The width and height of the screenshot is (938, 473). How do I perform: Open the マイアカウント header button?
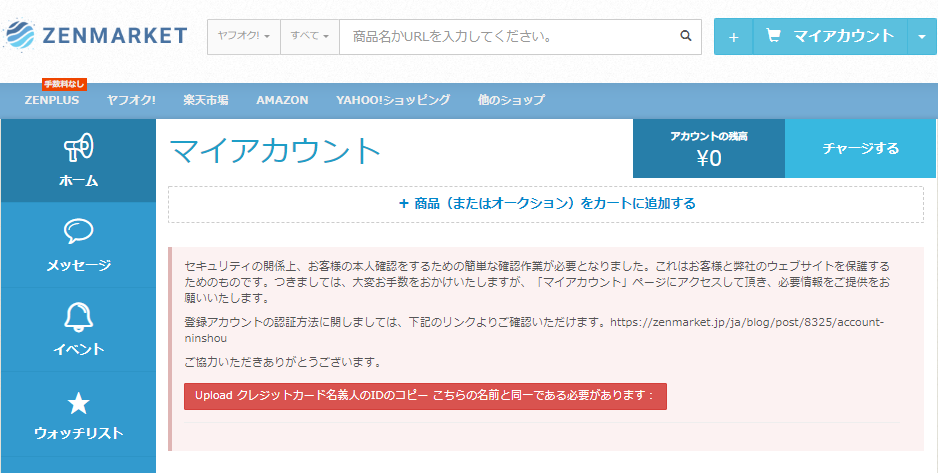tap(830, 36)
